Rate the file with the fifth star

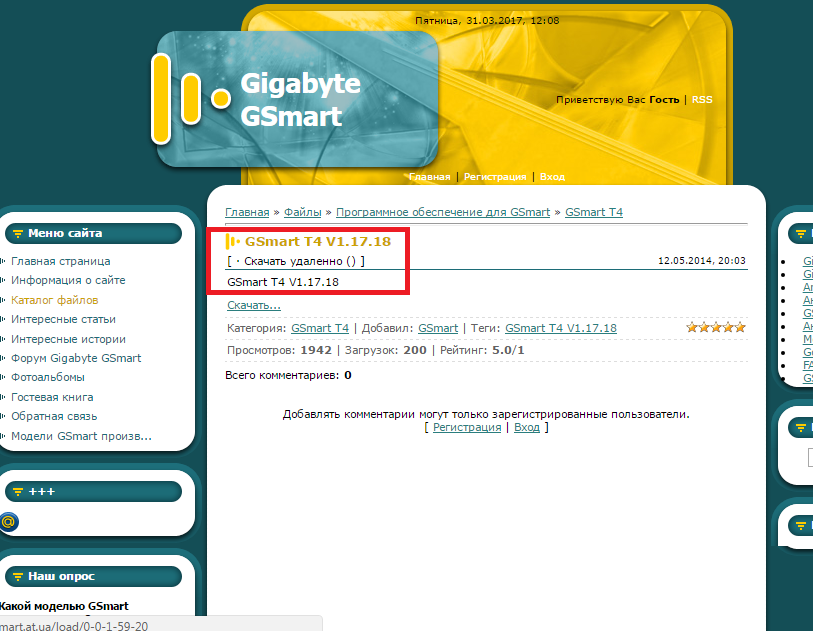[x=740, y=327]
